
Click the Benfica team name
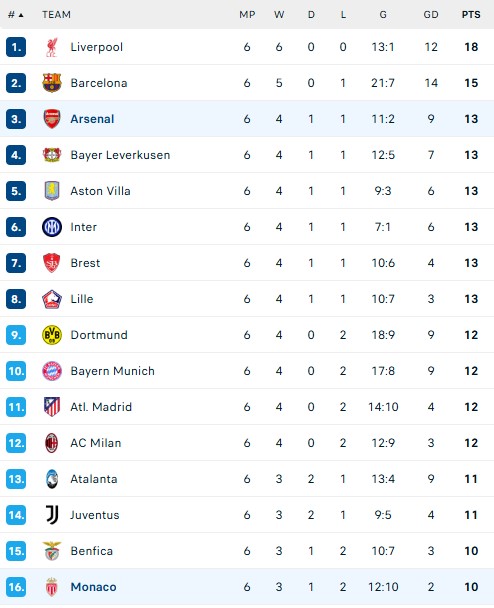tap(92, 551)
